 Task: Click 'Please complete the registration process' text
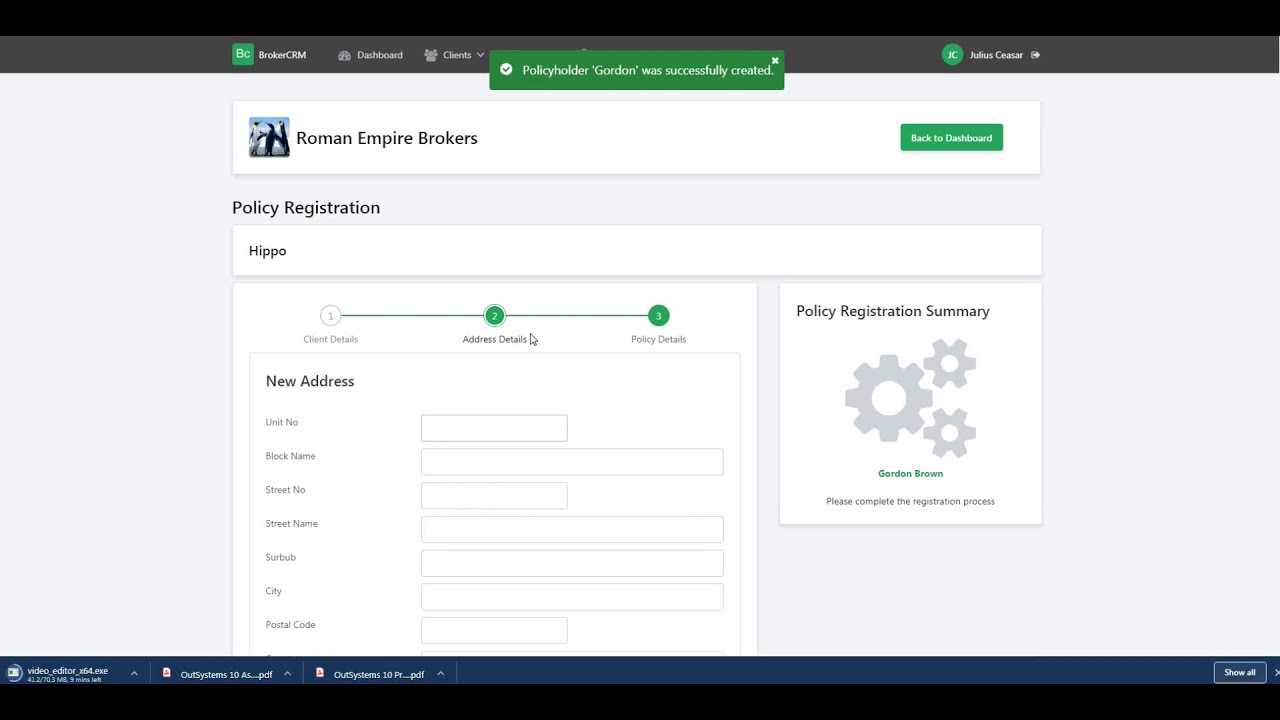[910, 501]
